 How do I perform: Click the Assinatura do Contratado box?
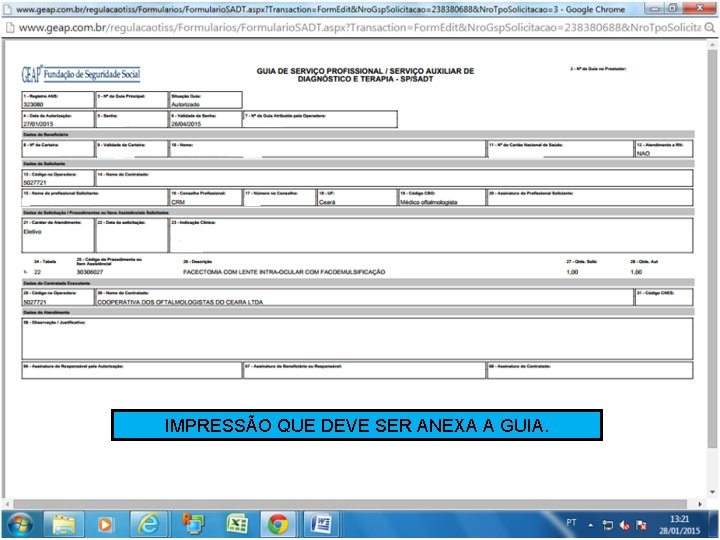[590, 370]
